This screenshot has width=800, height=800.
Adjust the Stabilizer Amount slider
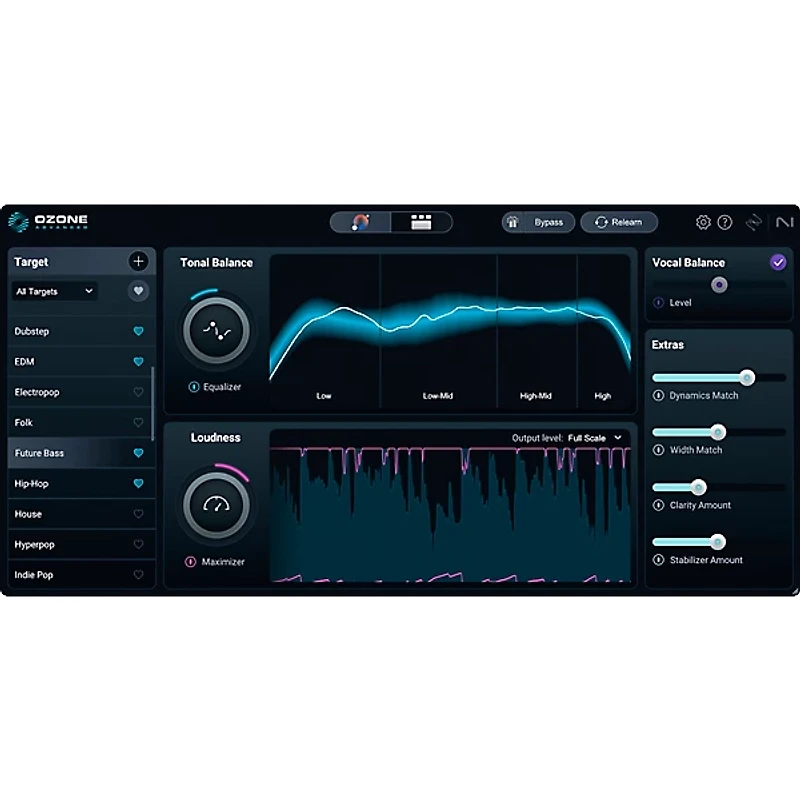[x=720, y=543]
